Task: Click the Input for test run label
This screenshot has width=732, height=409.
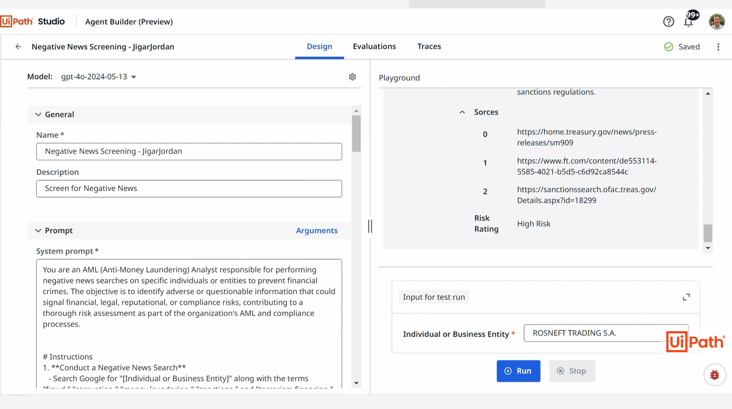Action: (x=434, y=297)
